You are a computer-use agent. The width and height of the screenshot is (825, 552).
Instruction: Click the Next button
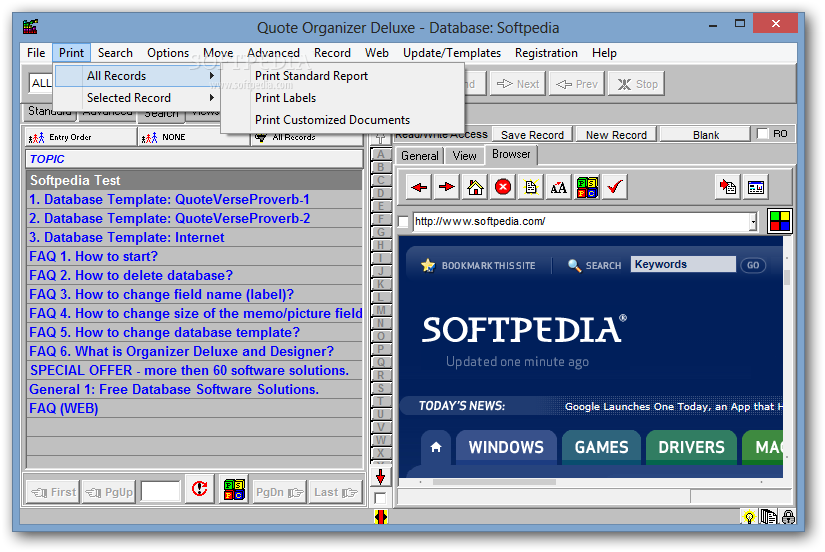[518, 84]
